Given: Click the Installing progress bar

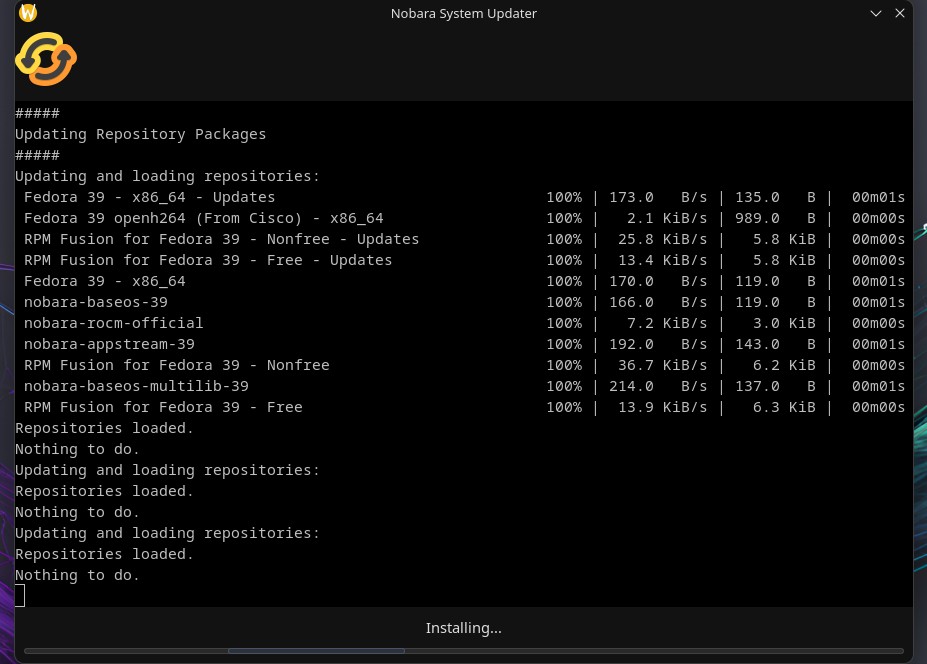Looking at the screenshot, I should (x=464, y=651).
